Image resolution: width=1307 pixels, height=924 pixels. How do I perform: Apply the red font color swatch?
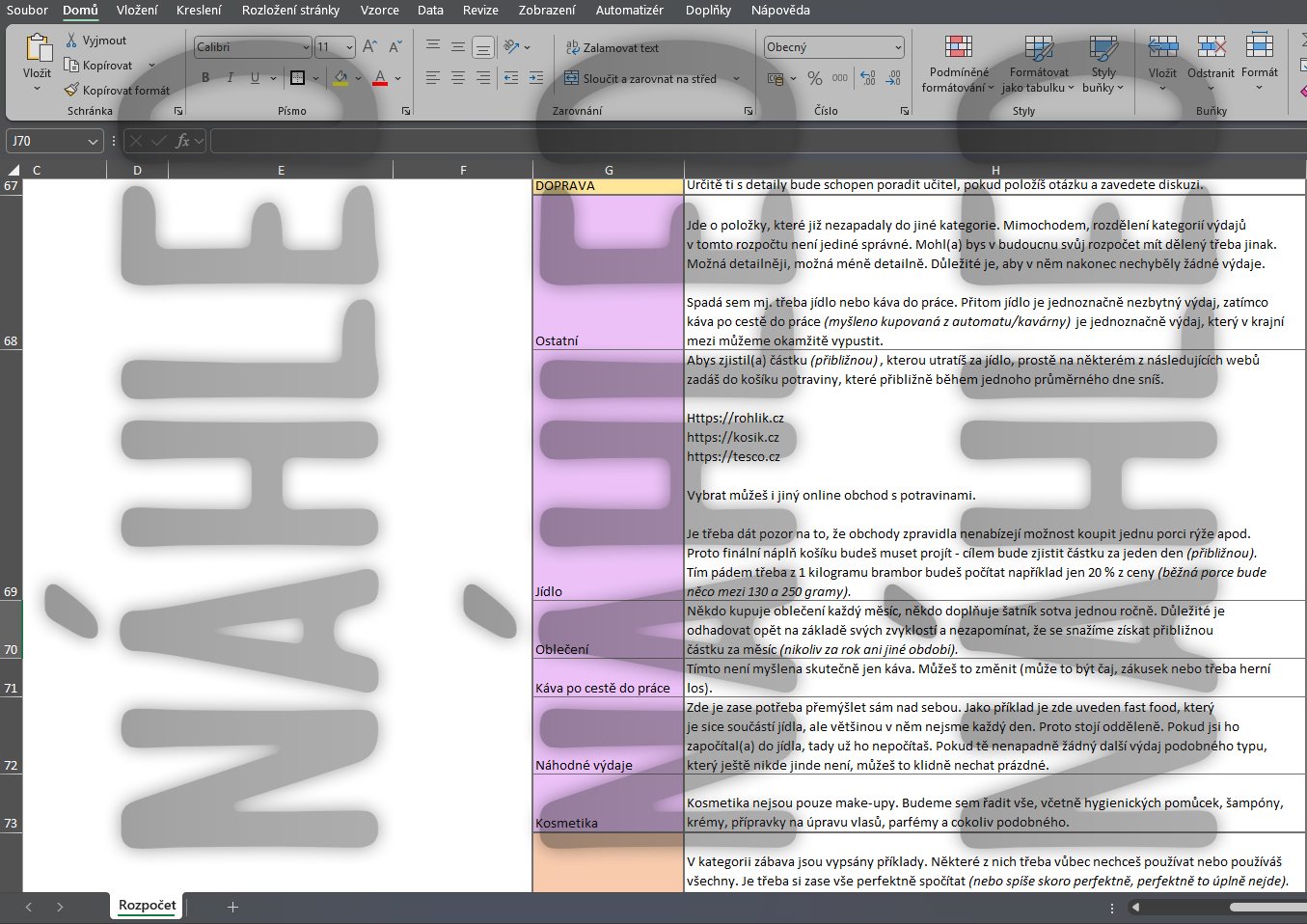click(380, 78)
